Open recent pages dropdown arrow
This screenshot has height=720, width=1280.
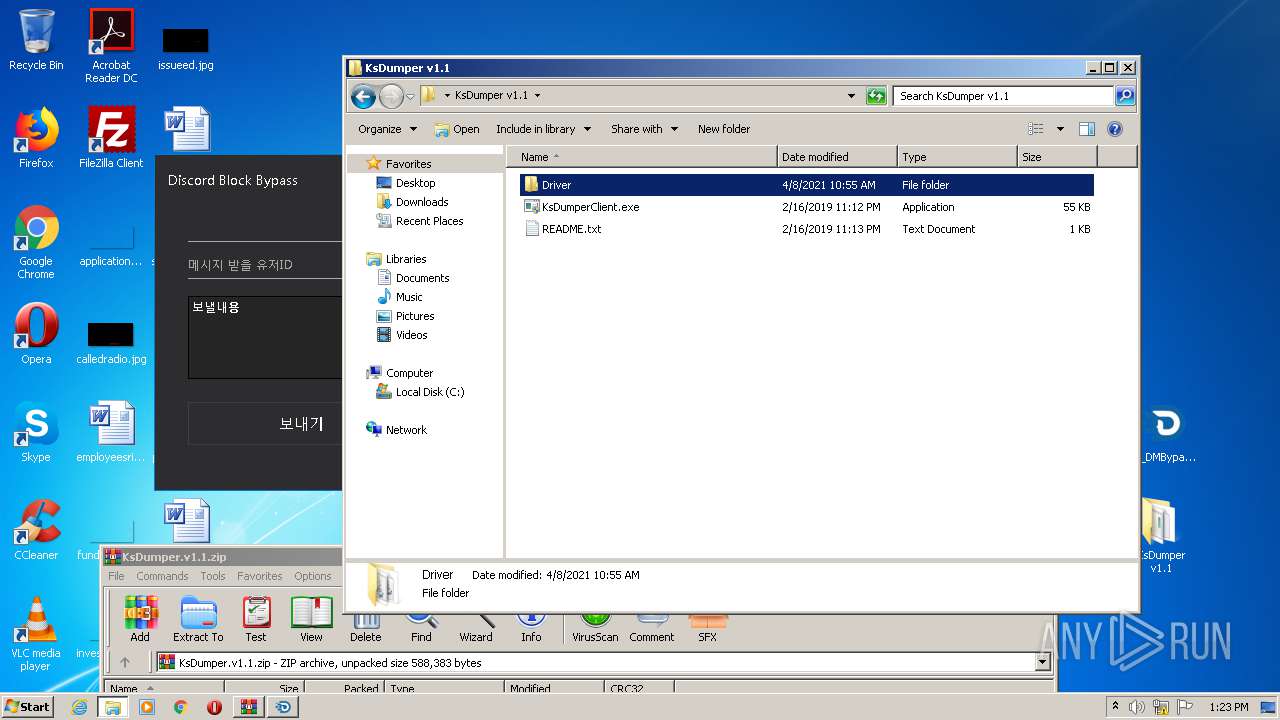tap(410, 97)
